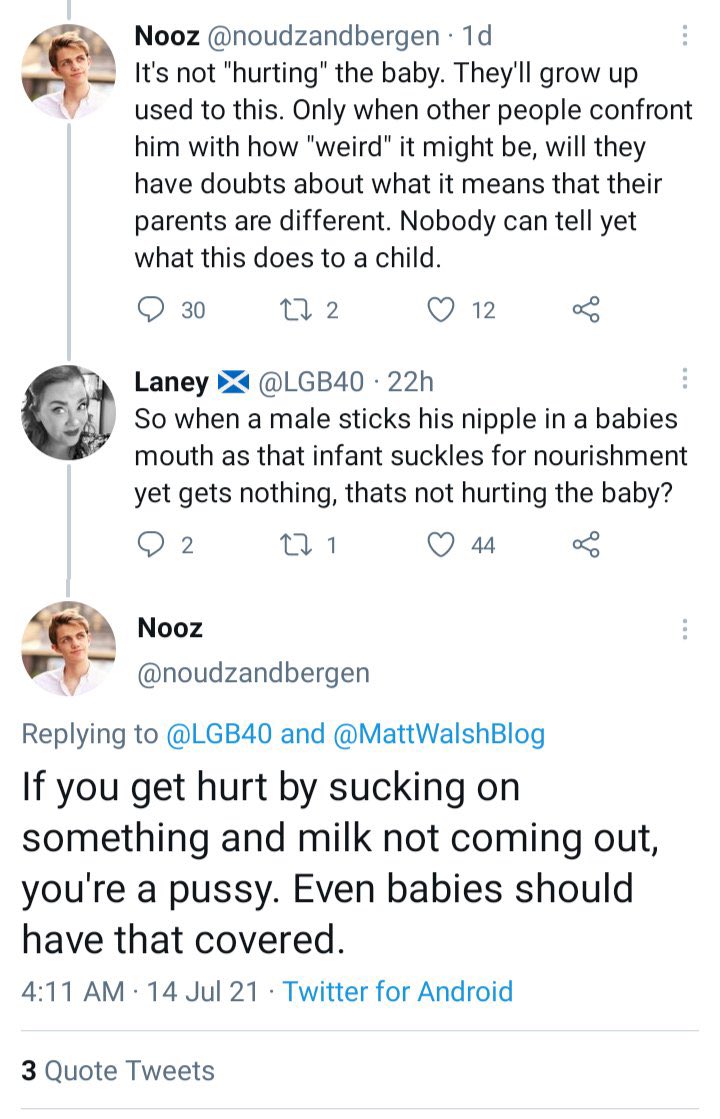
Task: Share Nooz's first tweet
Action: pyautogui.click(x=585, y=310)
